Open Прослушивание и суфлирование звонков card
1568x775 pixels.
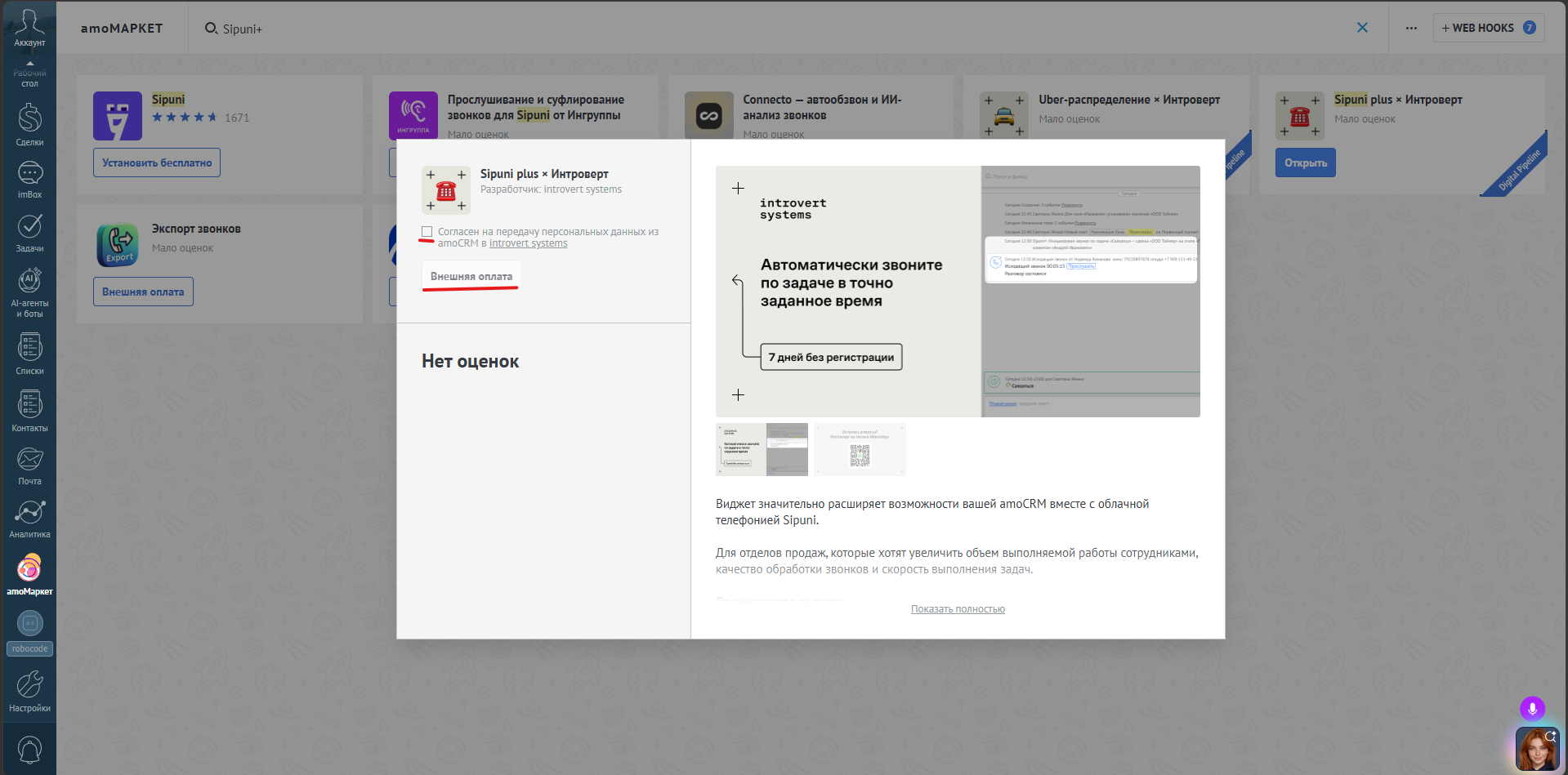tap(535, 107)
